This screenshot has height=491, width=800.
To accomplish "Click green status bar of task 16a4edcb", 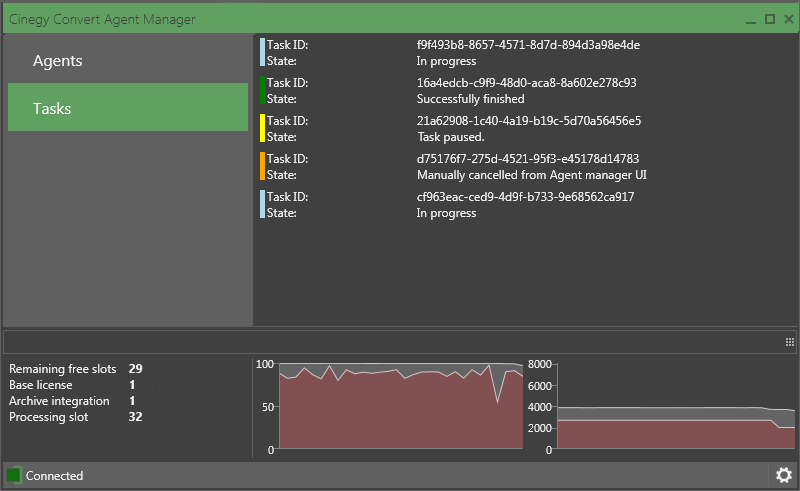I will (262, 90).
